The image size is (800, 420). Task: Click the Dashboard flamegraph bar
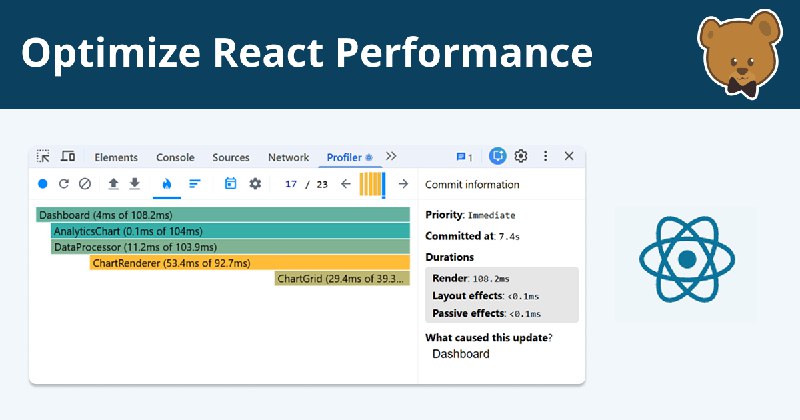[x=223, y=215]
